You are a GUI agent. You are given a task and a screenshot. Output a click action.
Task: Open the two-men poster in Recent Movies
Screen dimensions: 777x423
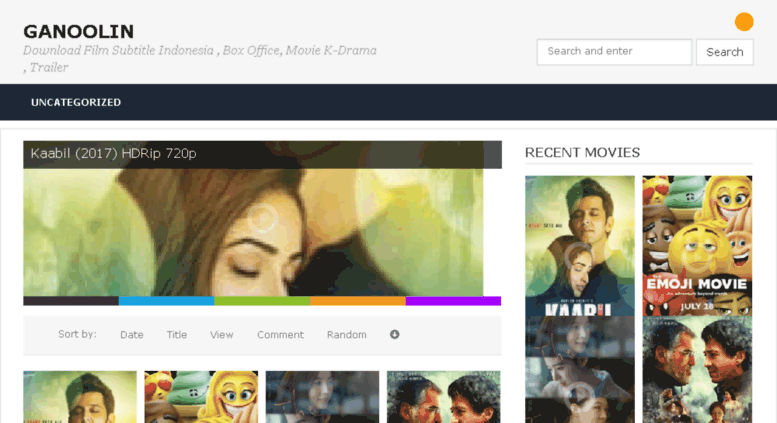click(x=697, y=370)
